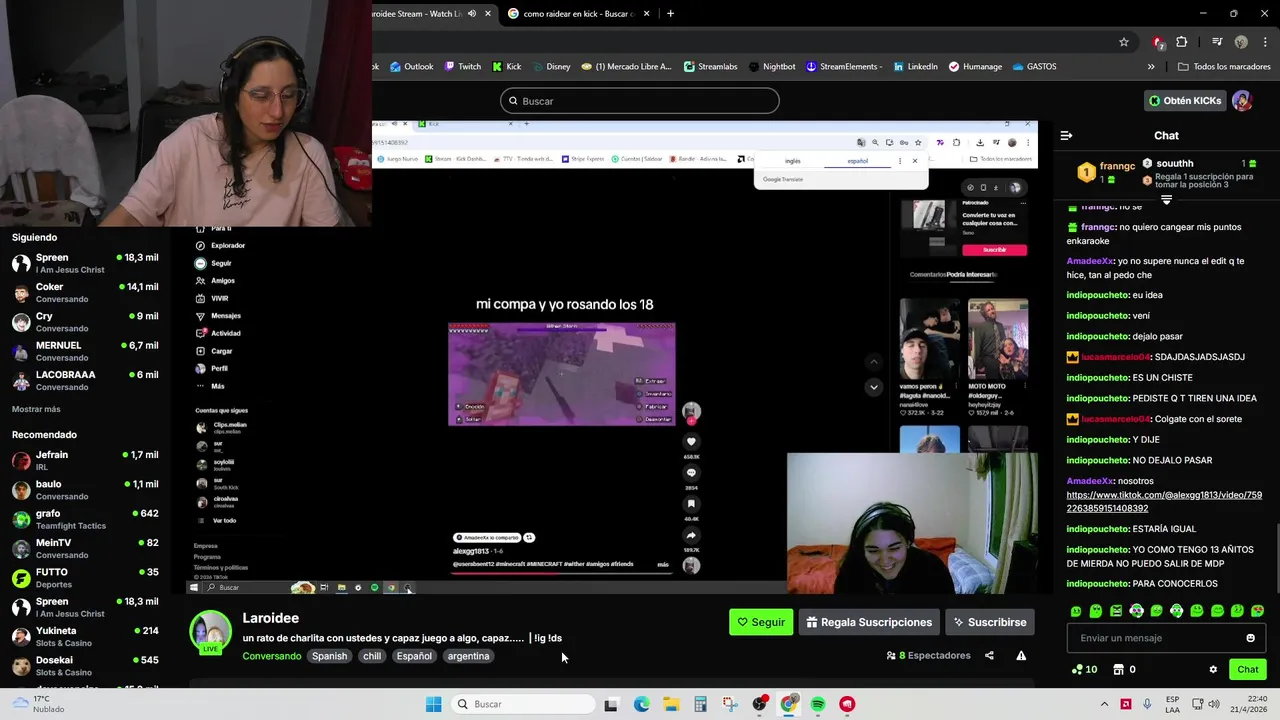
Task: Show hidden system tray icons
Action: click(1104, 704)
